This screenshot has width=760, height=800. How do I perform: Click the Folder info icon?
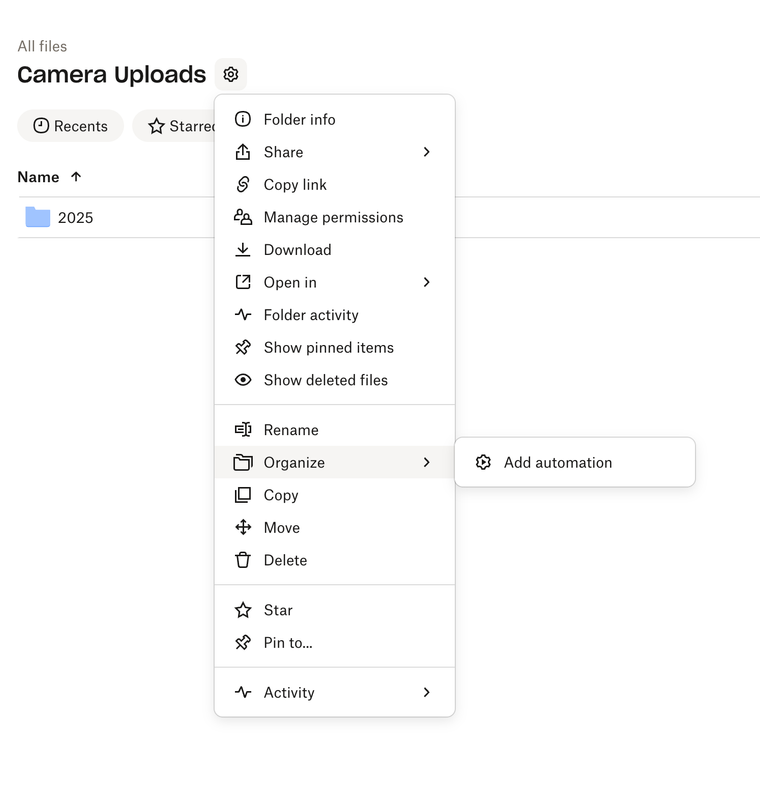point(243,119)
